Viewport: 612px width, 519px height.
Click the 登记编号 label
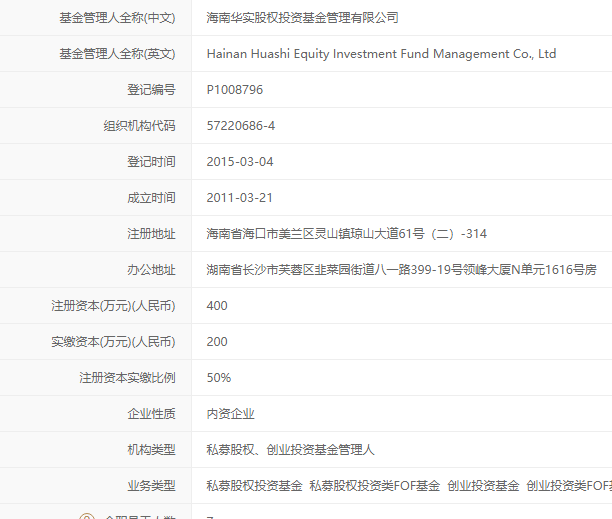[151, 90]
